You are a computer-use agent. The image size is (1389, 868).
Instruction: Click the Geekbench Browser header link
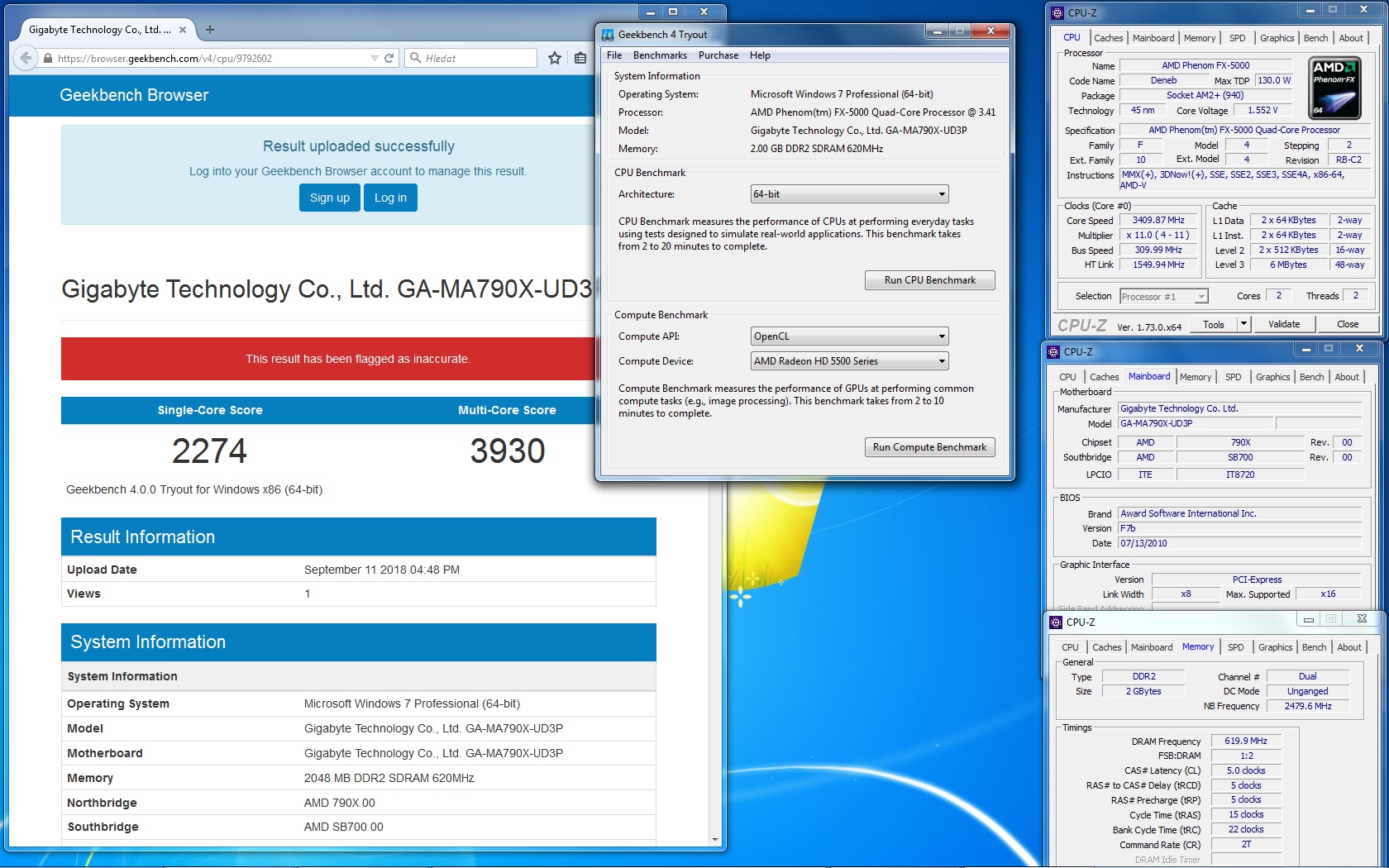(x=134, y=95)
